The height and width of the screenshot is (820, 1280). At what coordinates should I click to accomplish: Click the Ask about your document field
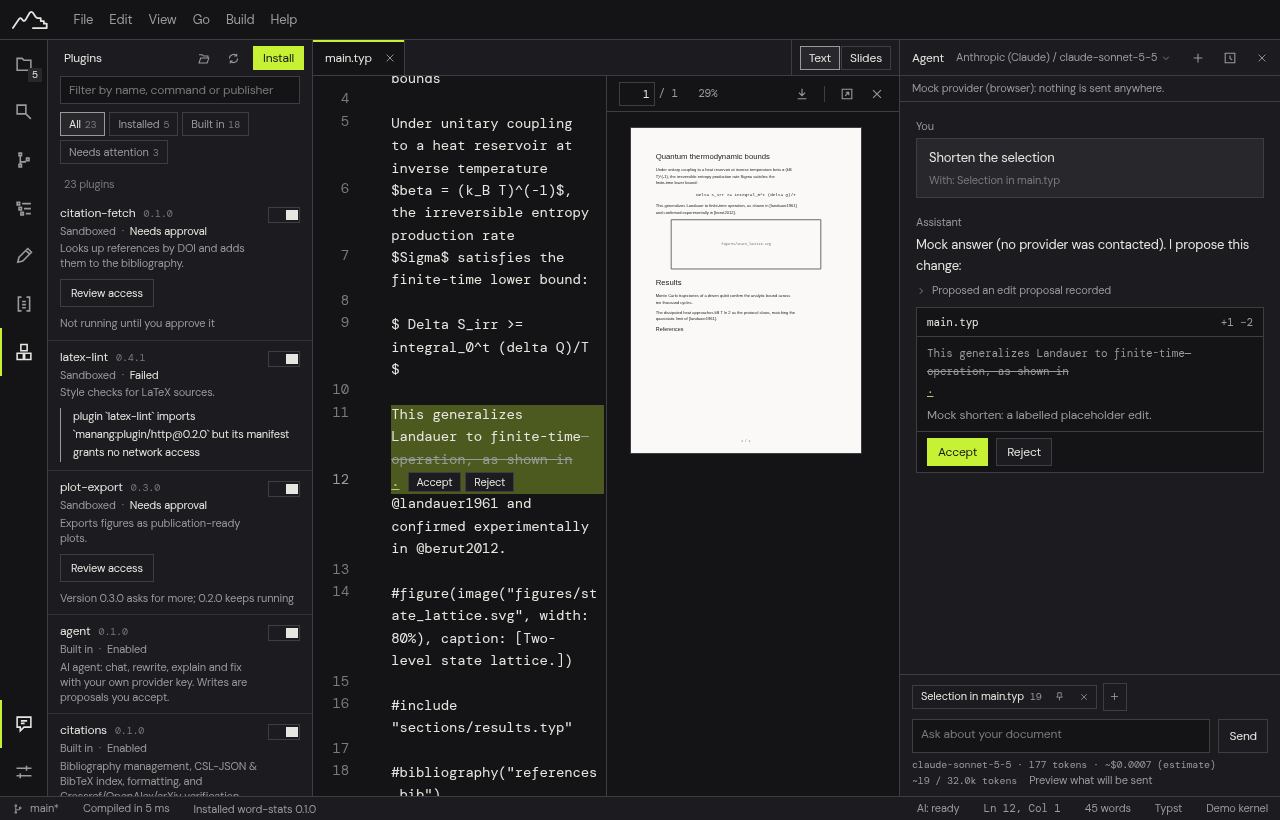(1061, 736)
